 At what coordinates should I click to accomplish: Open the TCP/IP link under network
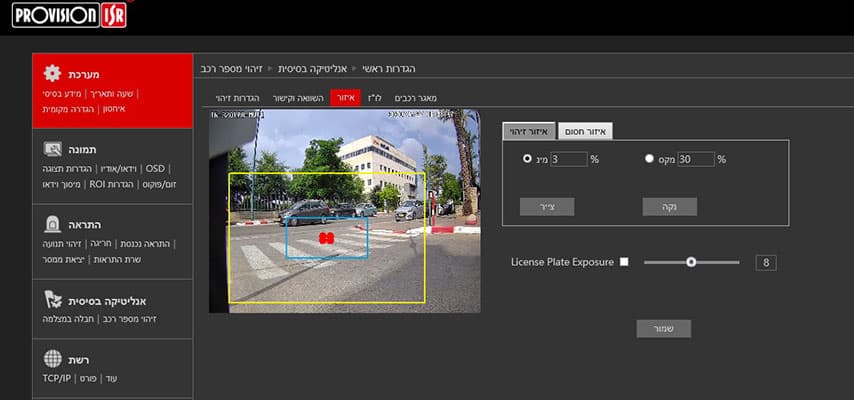click(56, 379)
